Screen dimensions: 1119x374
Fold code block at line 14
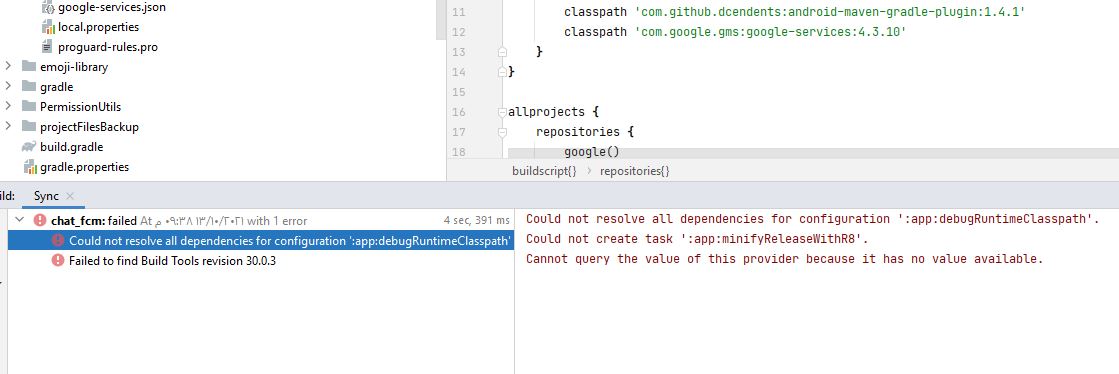pyautogui.click(x=502, y=72)
